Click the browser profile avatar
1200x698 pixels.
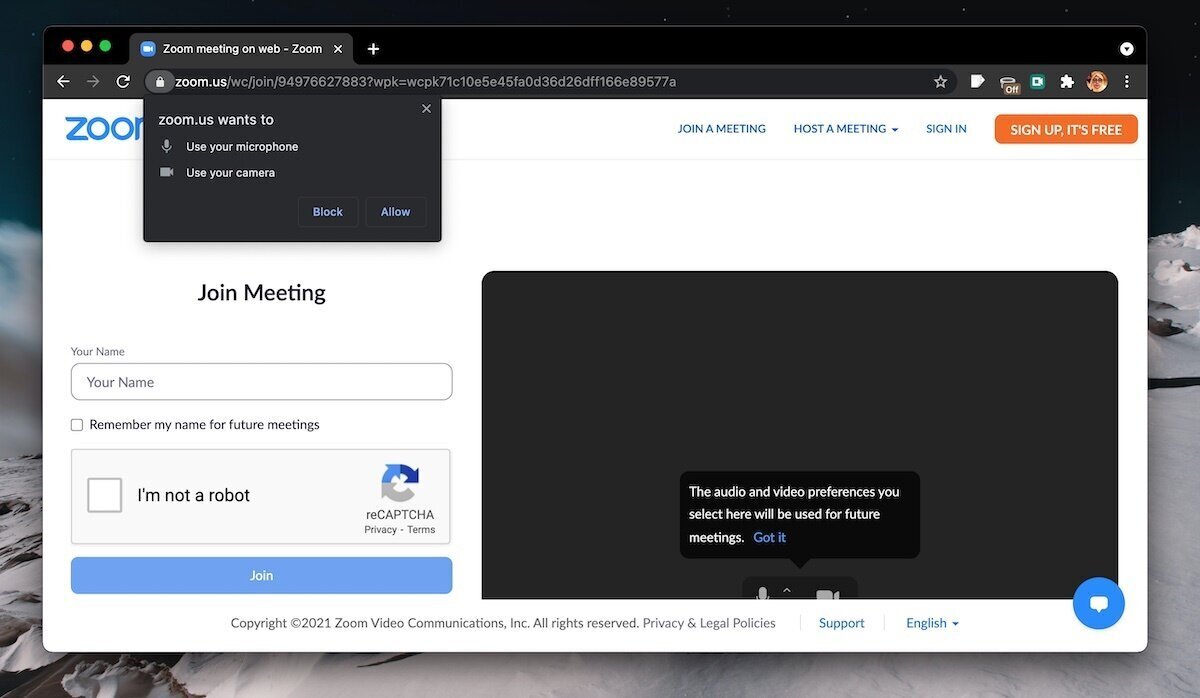(1097, 81)
